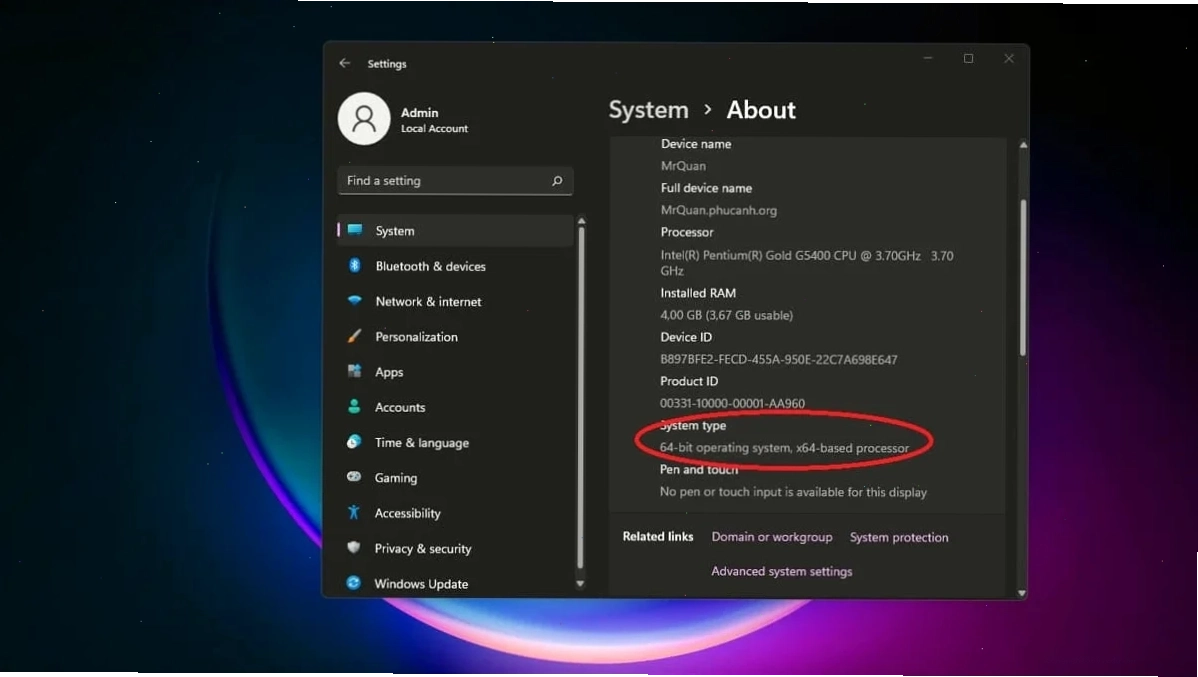Click the No pen or touch input text
1198x677 pixels.
point(793,492)
